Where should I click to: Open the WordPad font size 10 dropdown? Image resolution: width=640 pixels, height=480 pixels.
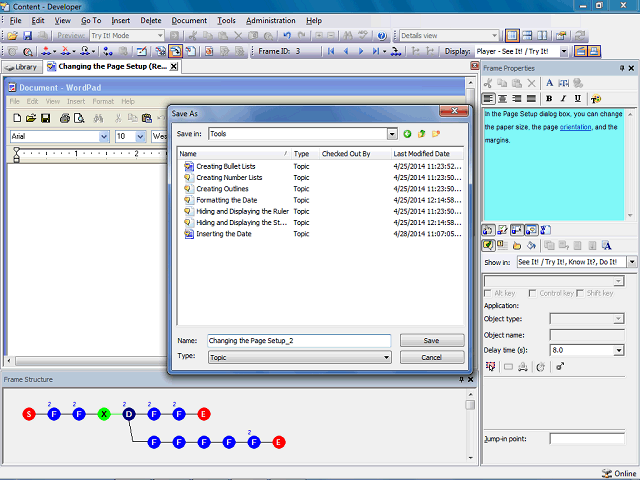point(140,136)
